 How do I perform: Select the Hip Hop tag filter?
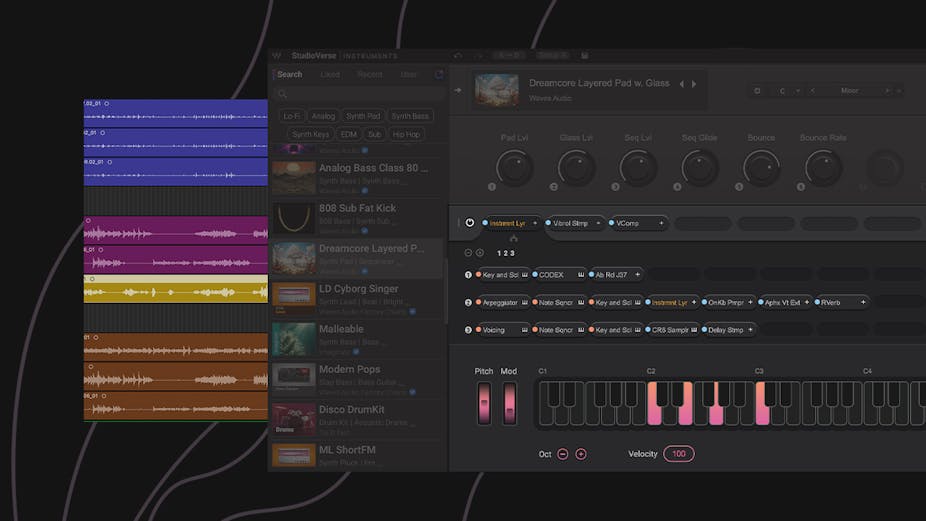406,134
